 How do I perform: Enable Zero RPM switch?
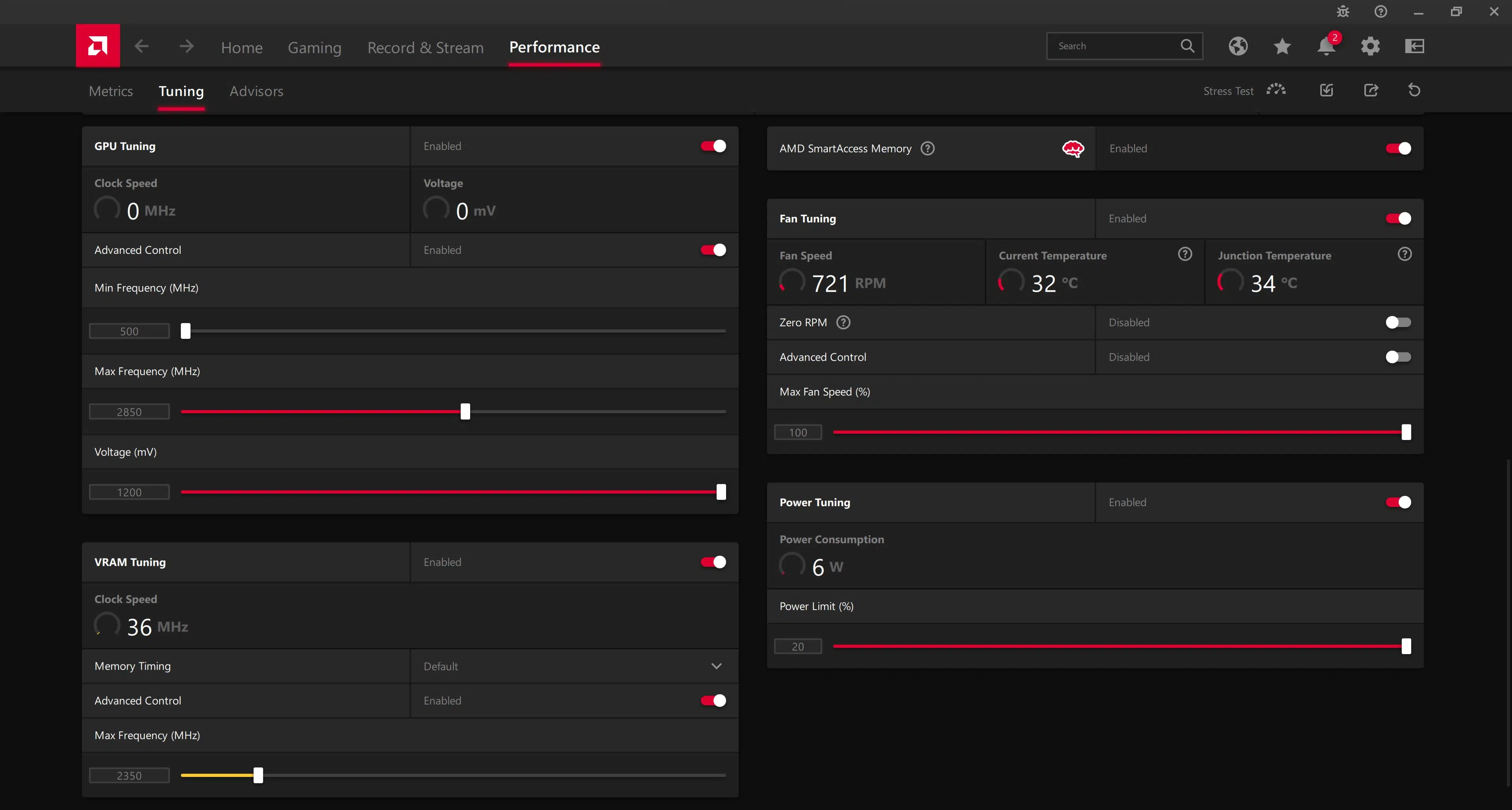(1398, 322)
